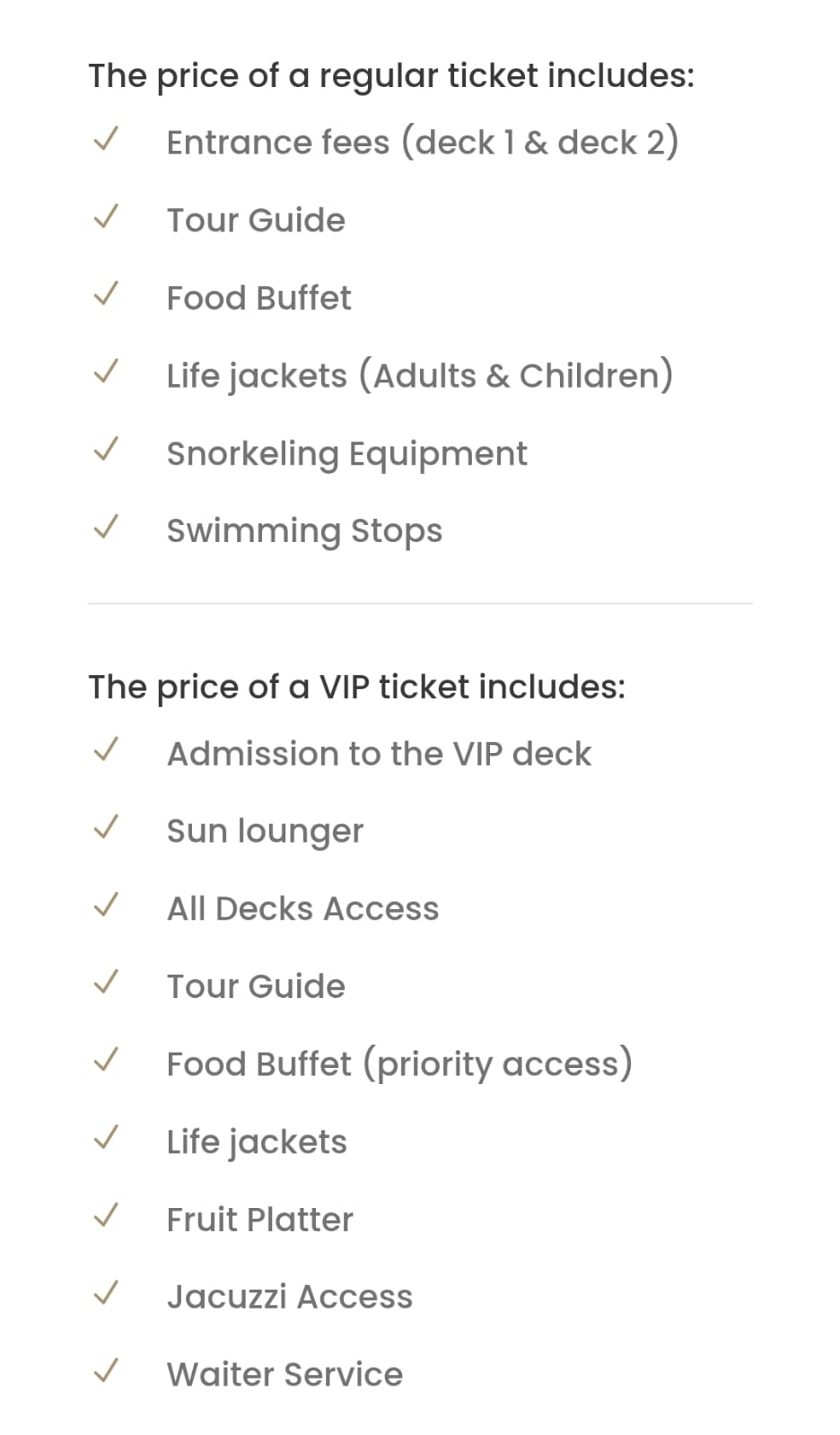The image size is (840, 1435).
Task: Click the checkmark beside Snorkeling Equipment
Action: click(x=106, y=450)
